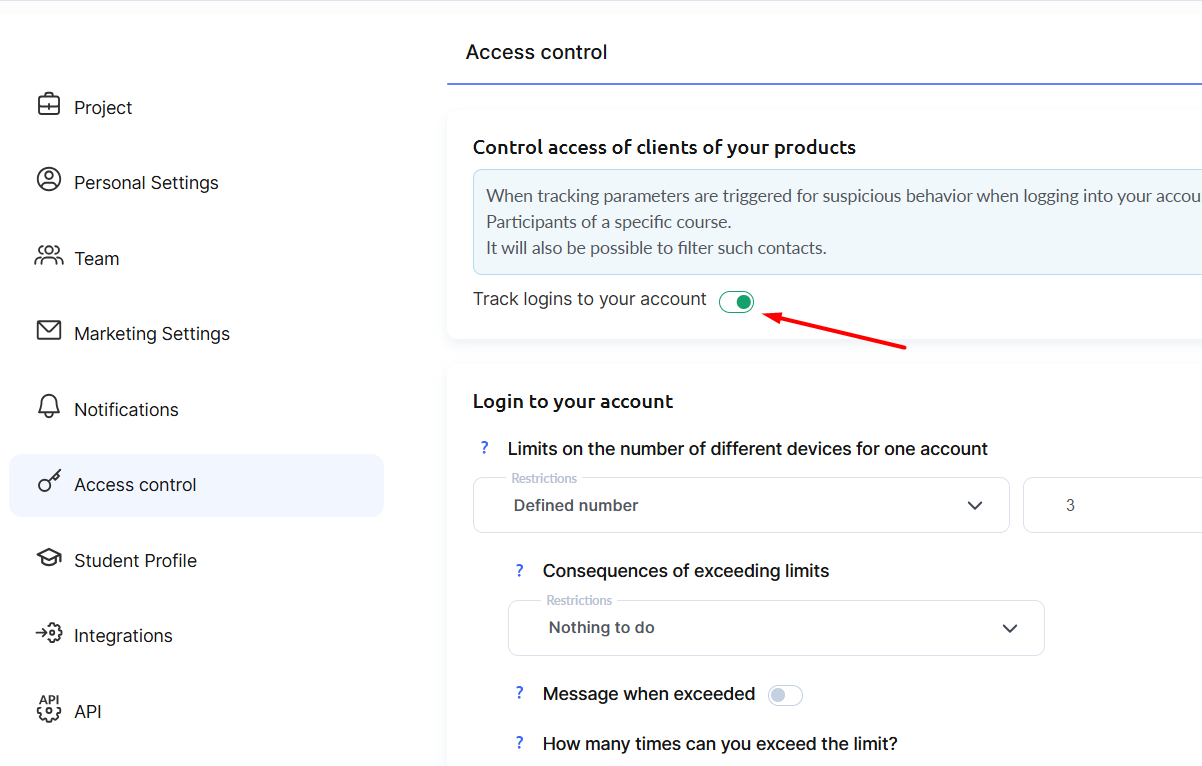Click help icon for Message when exceeded
1202x766 pixels.
tap(520, 693)
